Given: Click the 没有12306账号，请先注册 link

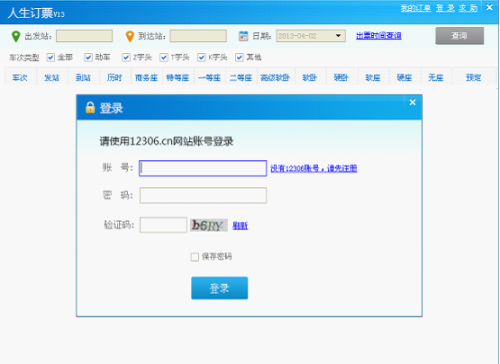Looking at the screenshot, I should tap(314, 168).
